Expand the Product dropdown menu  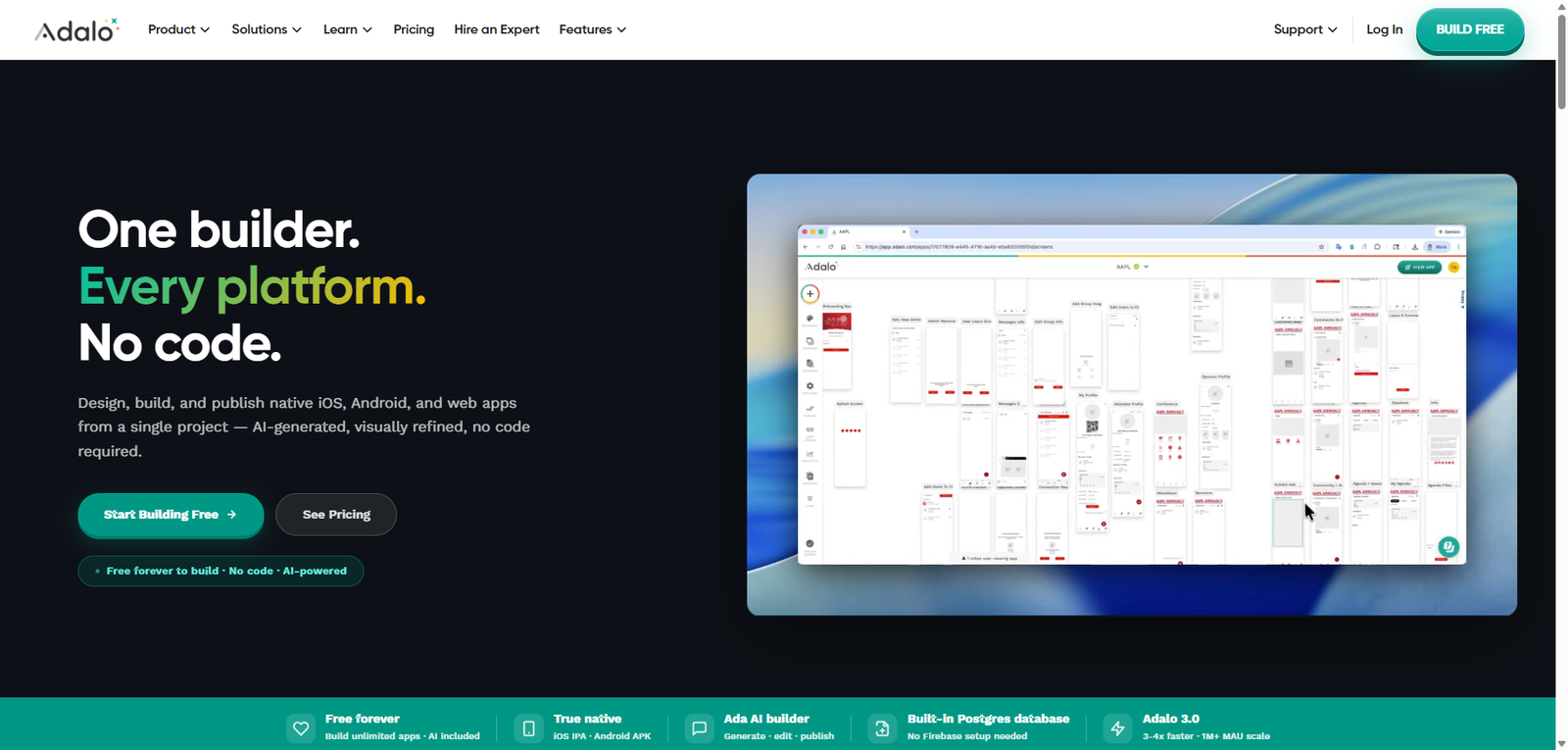click(178, 29)
